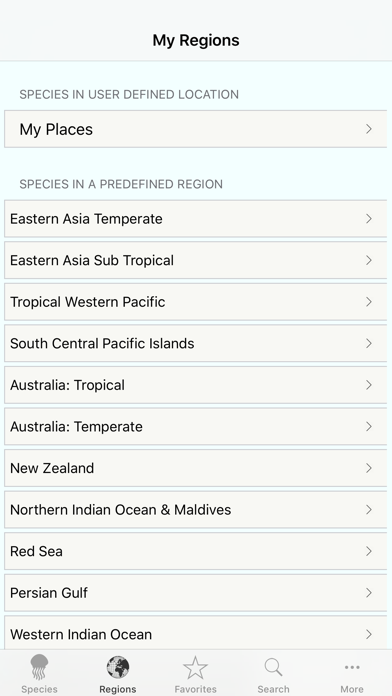Select New Zealand region

point(196,468)
